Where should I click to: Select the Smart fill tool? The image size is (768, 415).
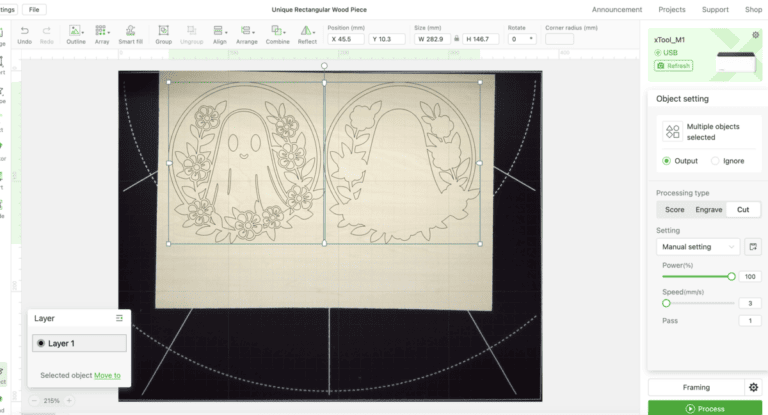(x=131, y=31)
